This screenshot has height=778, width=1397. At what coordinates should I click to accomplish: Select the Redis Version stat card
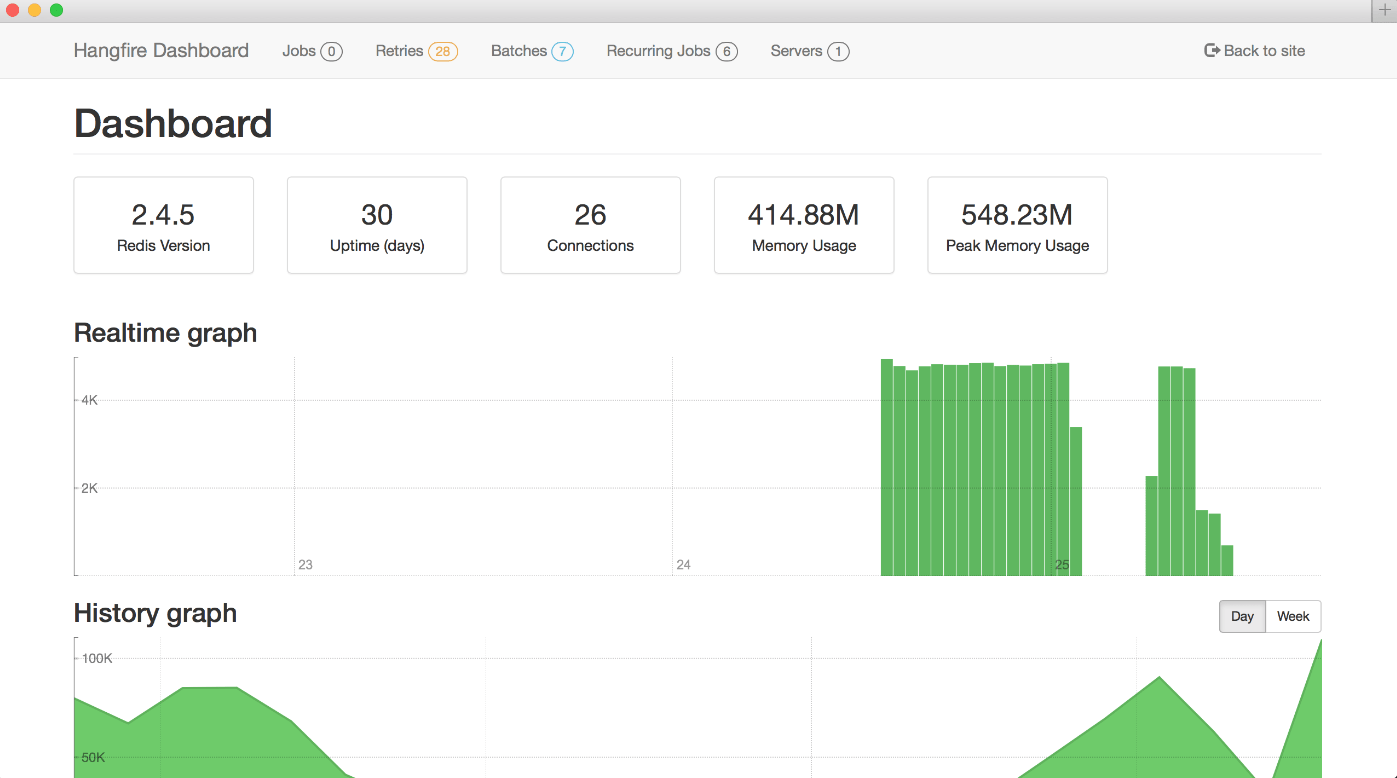coord(163,225)
